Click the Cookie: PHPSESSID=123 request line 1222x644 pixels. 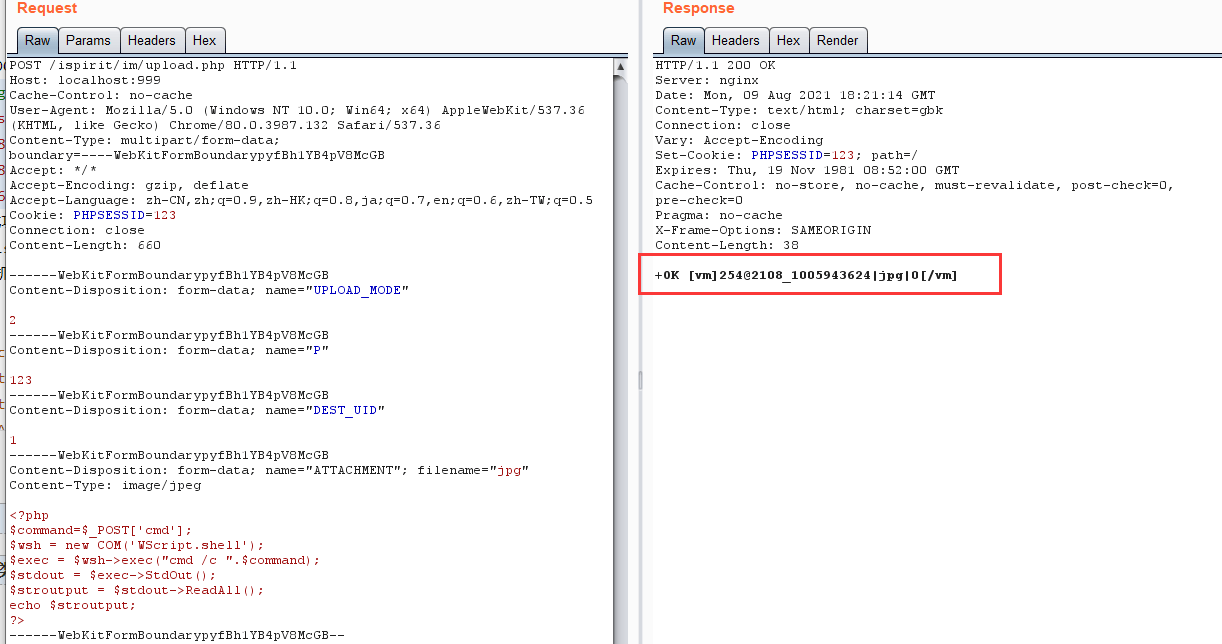[x=93, y=215]
